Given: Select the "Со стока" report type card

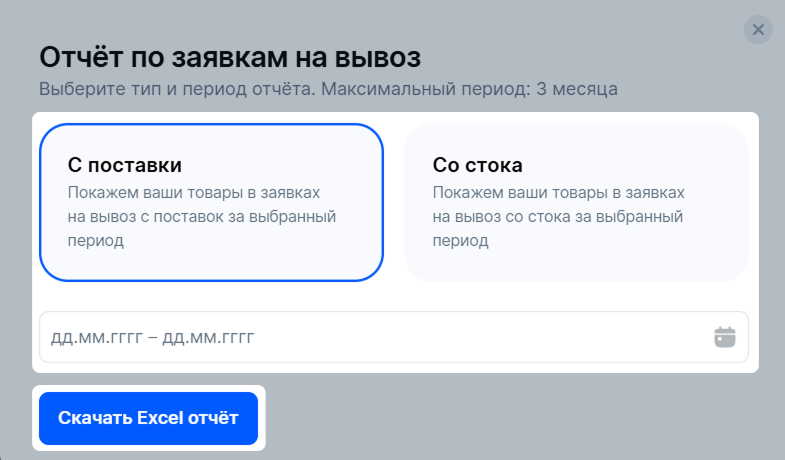Looking at the screenshot, I should click(x=576, y=202).
